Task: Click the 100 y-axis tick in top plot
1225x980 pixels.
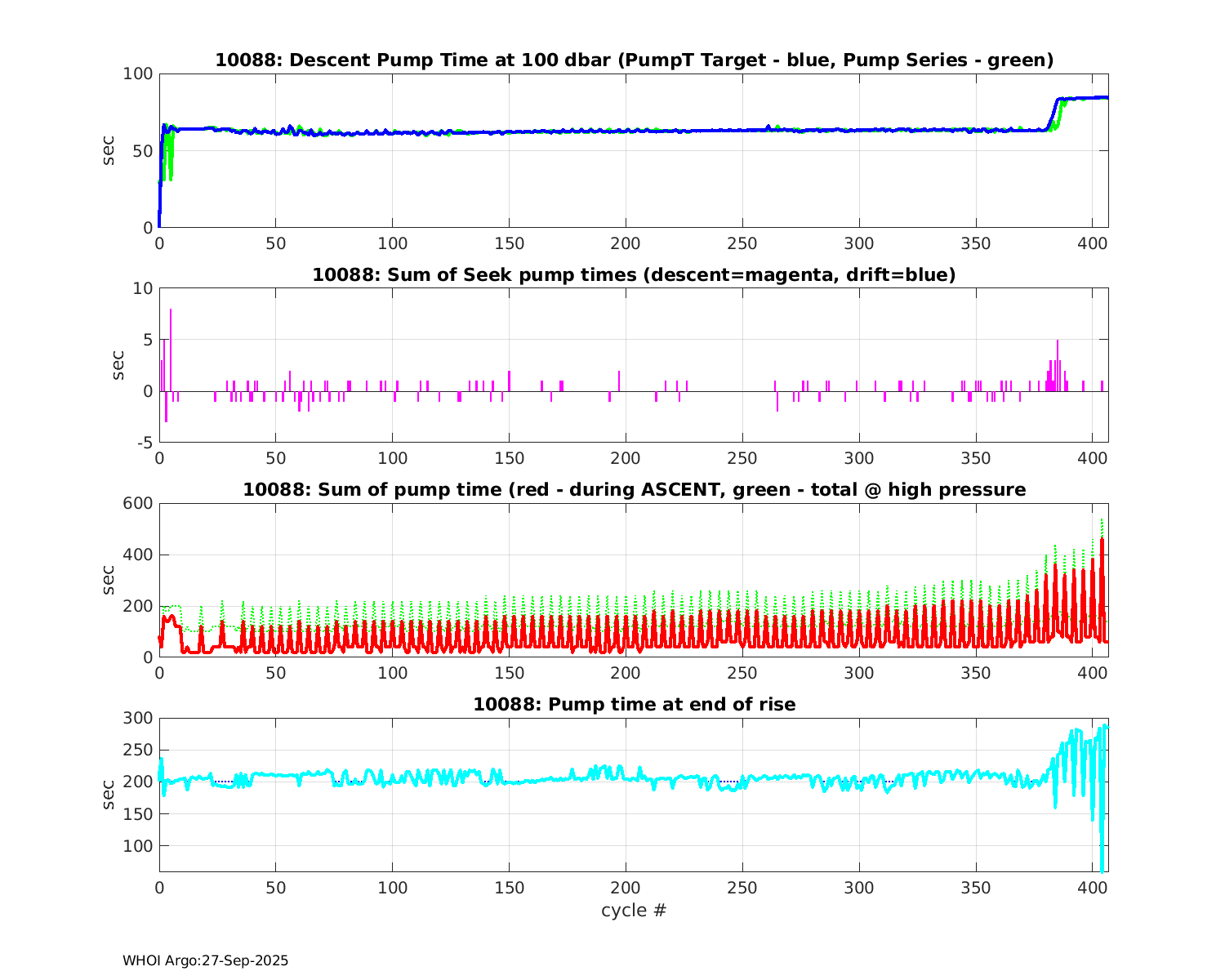Action: click(137, 74)
